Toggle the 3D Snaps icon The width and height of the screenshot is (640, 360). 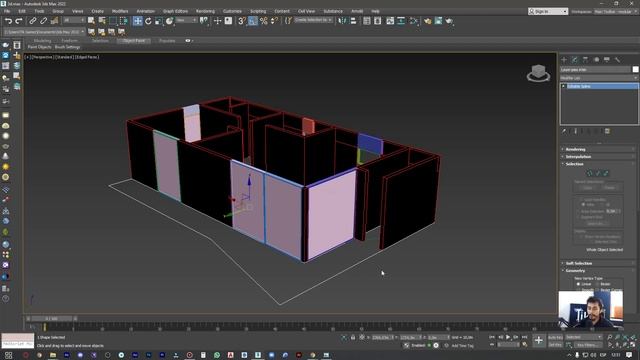[x=242, y=21]
